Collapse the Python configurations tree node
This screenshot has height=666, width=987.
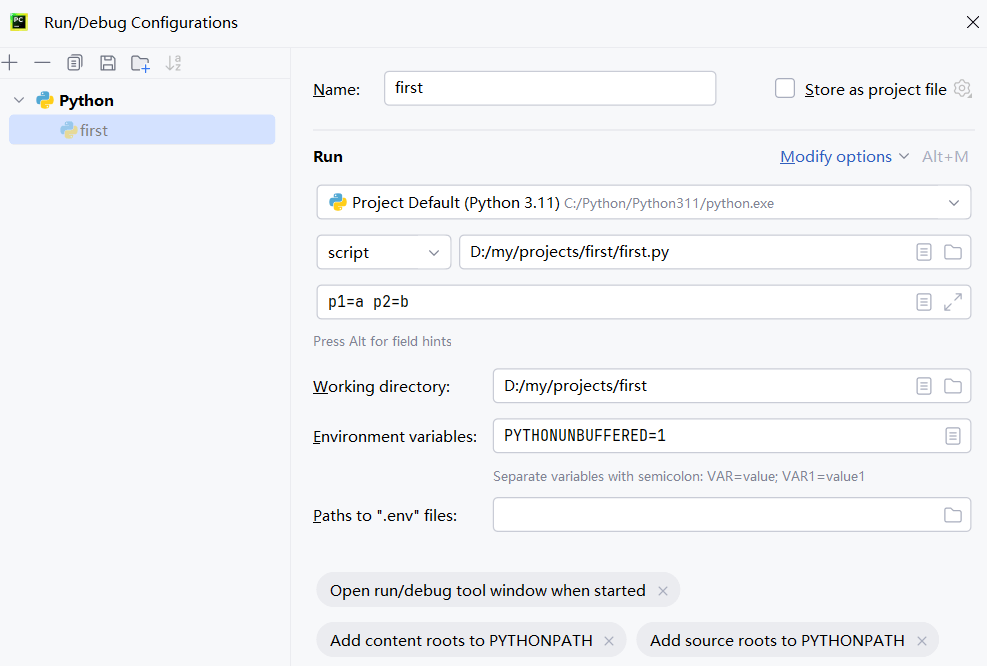click(20, 100)
